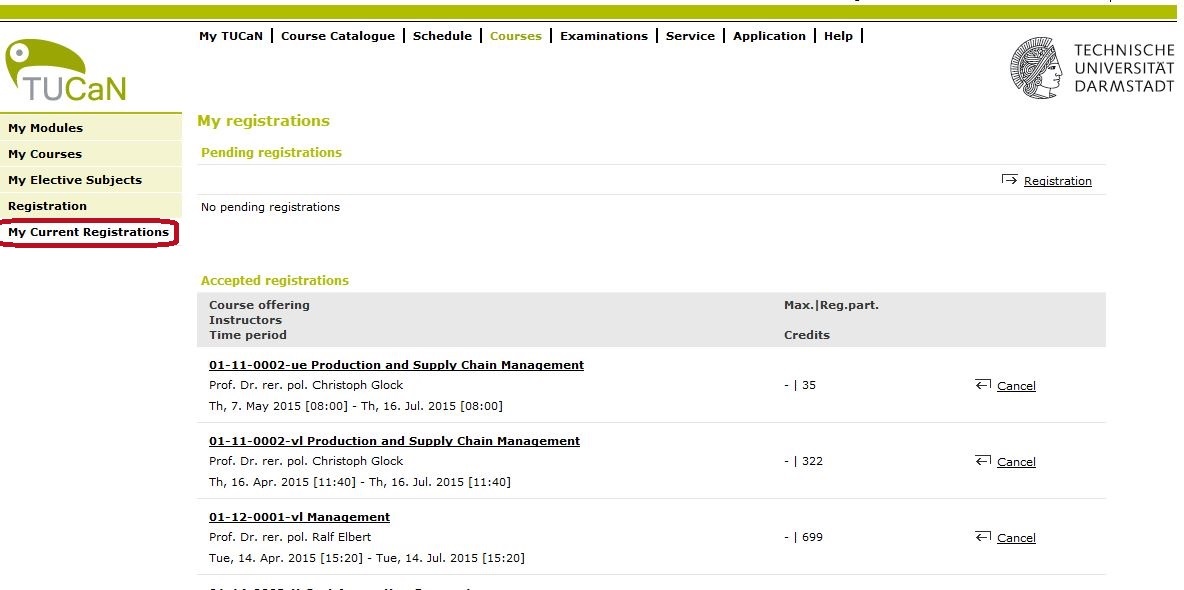
Task: Click the arrow icon beside Registration link
Action: [1009, 180]
